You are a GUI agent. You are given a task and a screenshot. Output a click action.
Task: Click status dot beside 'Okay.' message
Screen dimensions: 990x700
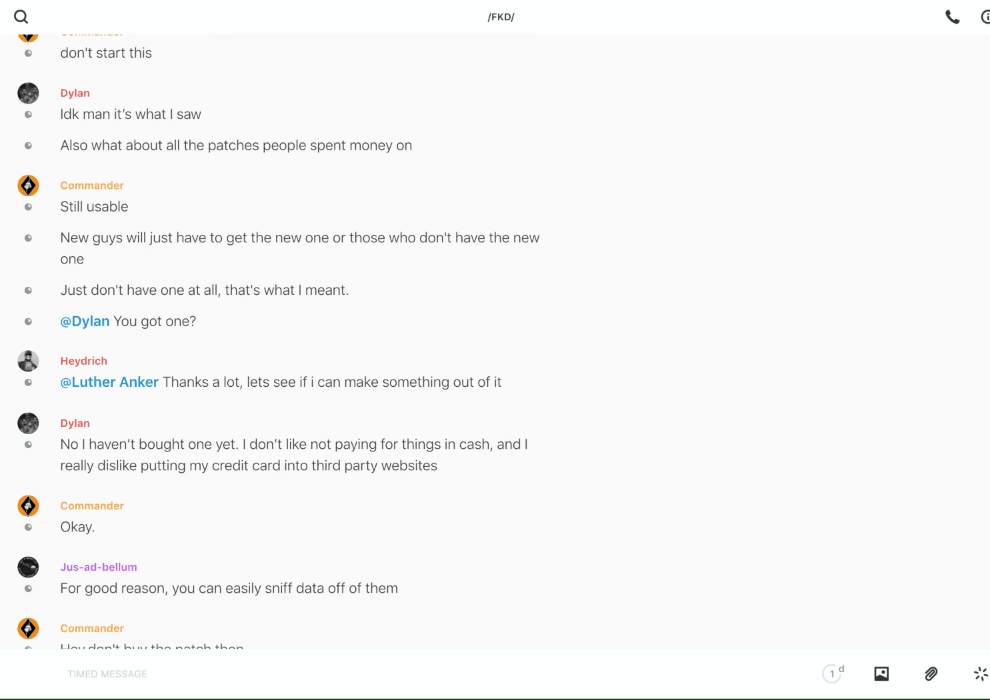point(28,527)
